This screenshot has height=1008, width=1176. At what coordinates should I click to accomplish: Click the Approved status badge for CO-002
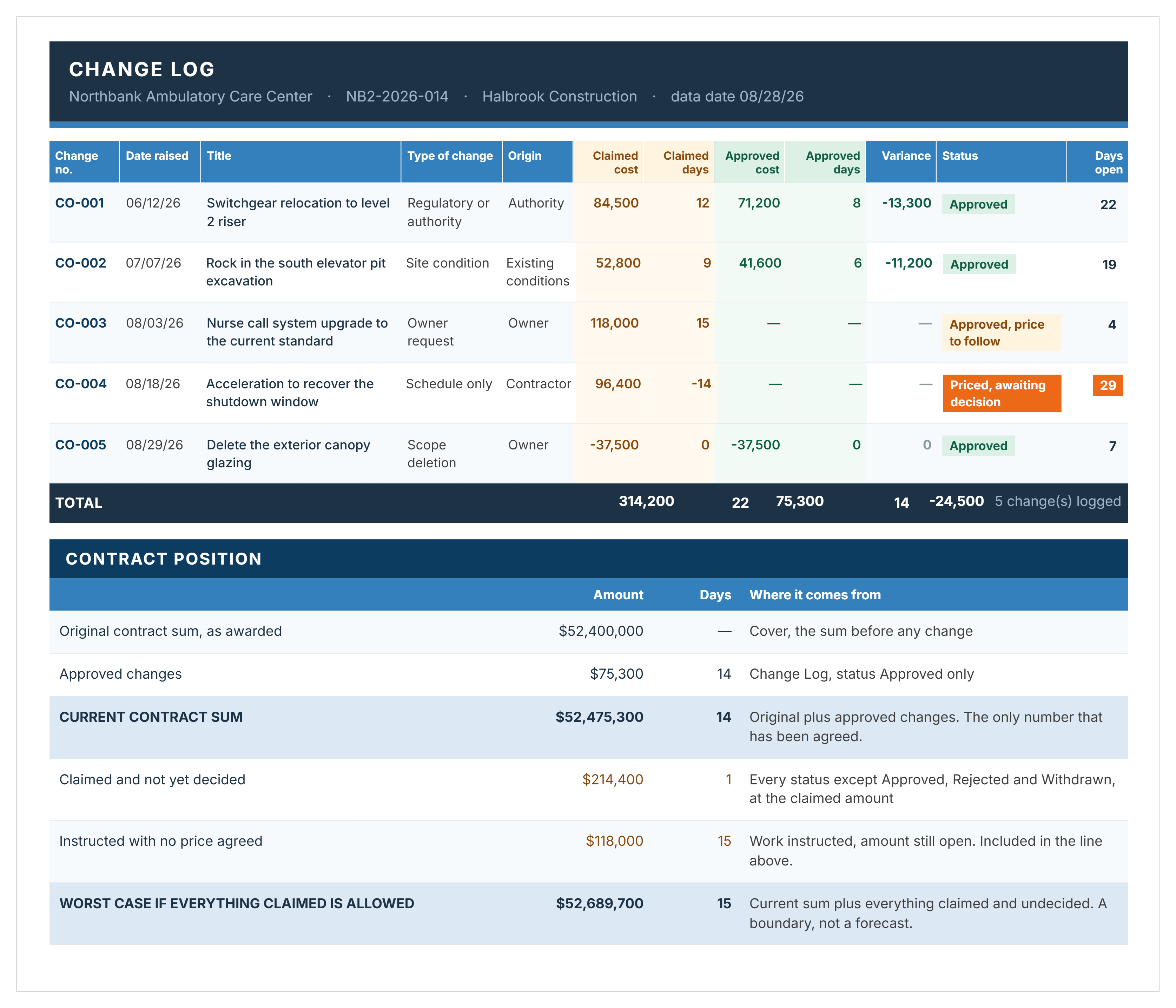(x=979, y=264)
